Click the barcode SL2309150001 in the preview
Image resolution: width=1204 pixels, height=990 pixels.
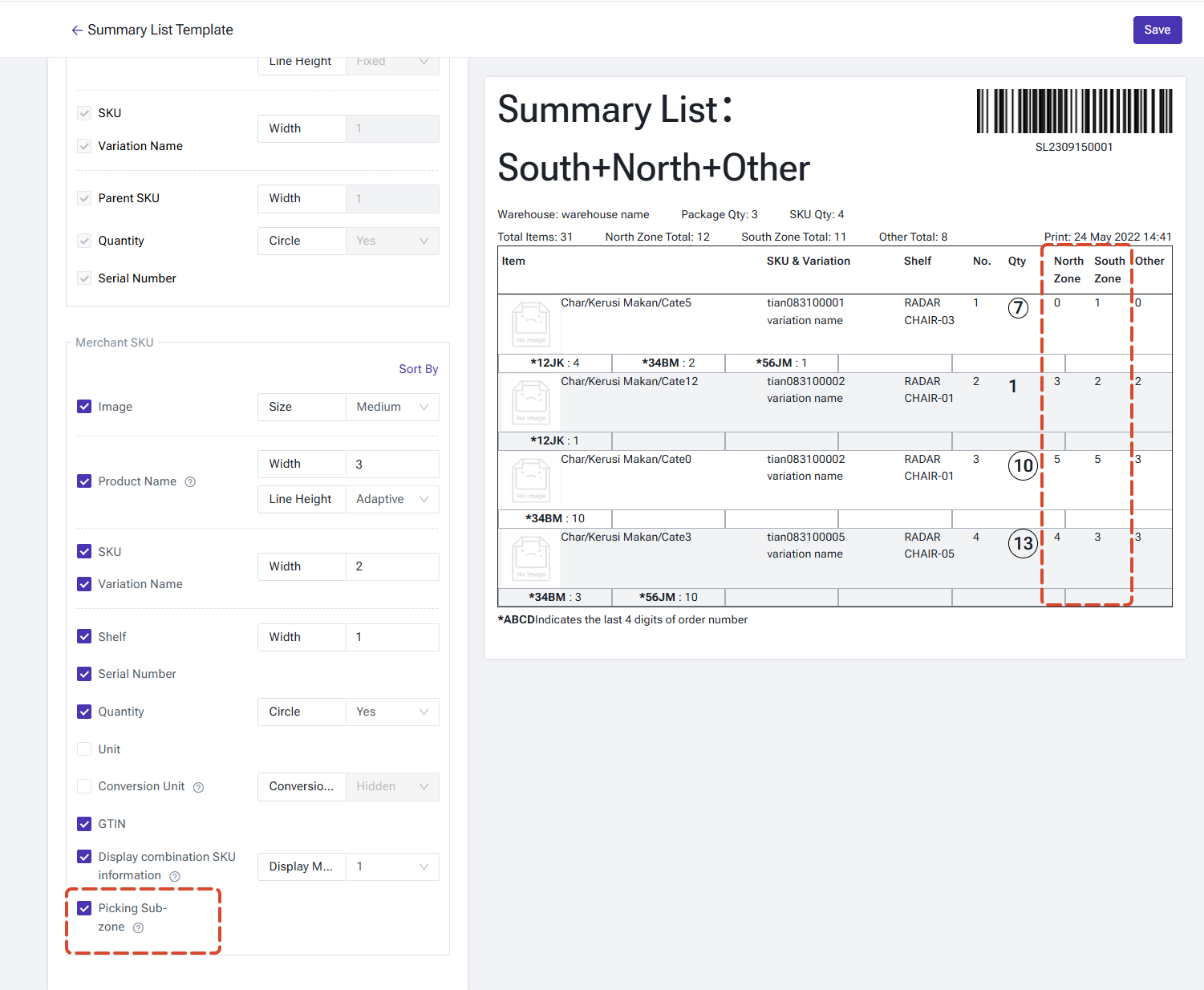[1074, 111]
